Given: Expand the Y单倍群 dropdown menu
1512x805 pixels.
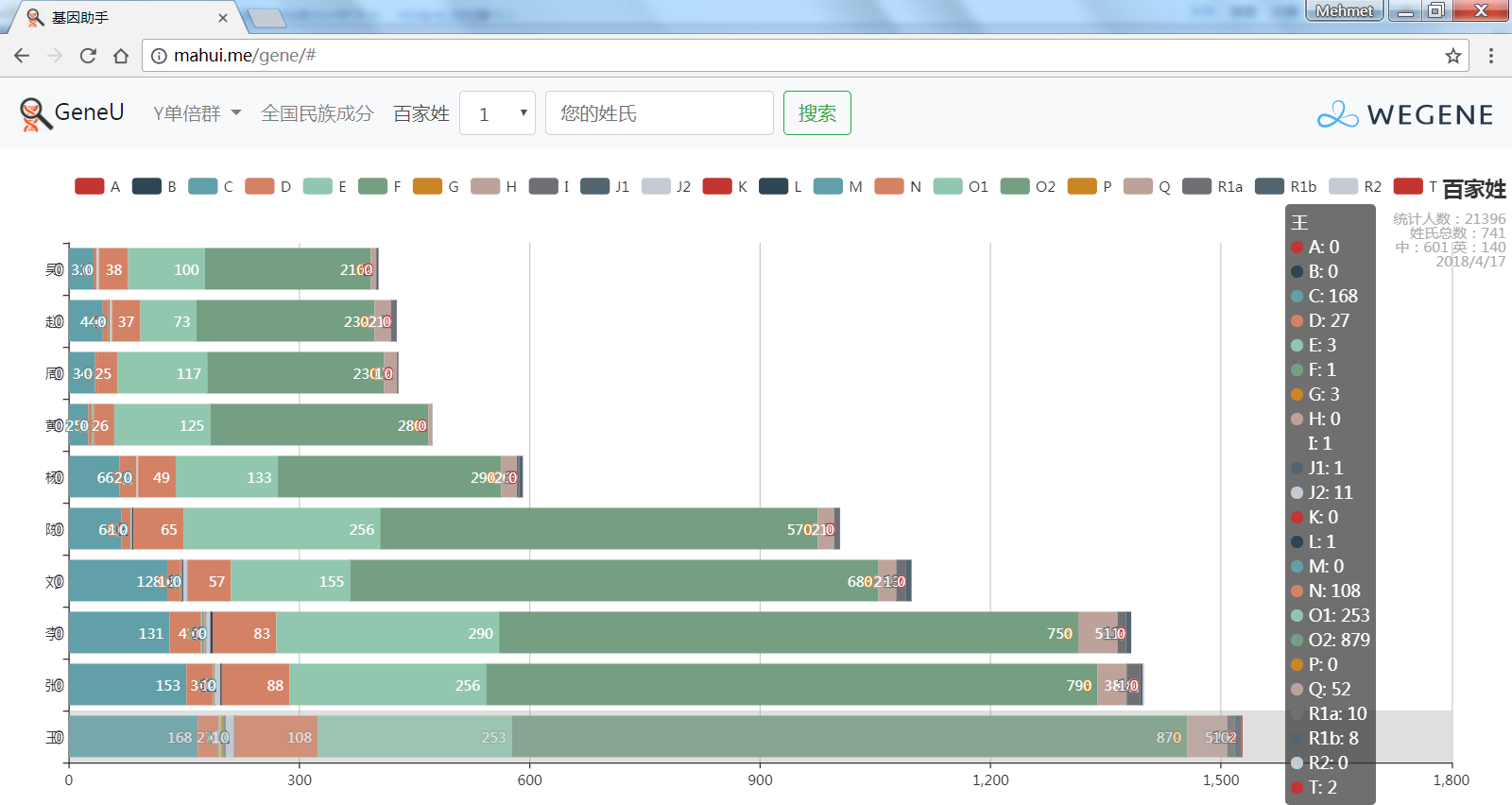Looking at the screenshot, I should pos(197,113).
